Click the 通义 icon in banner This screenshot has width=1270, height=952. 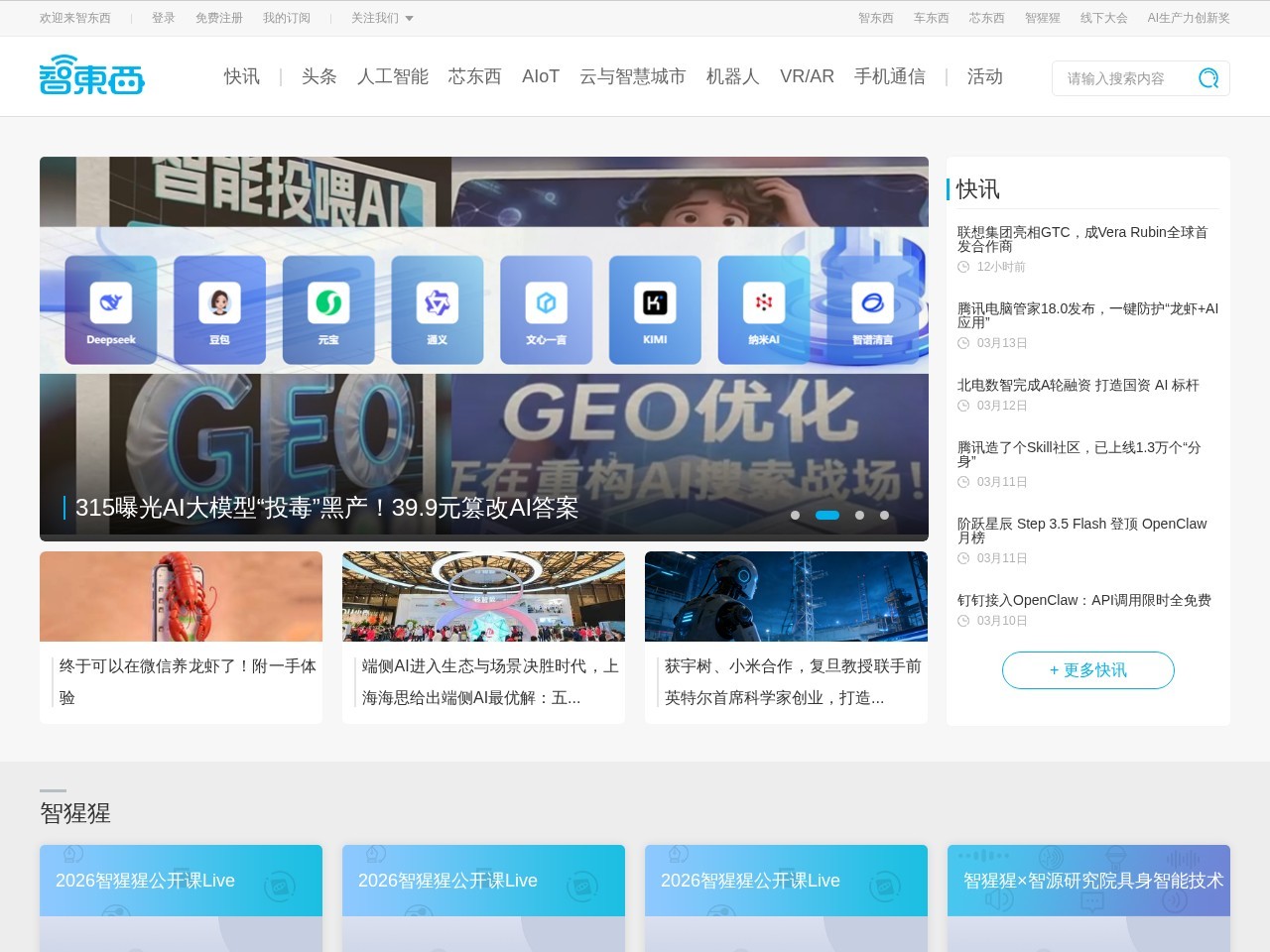(437, 303)
